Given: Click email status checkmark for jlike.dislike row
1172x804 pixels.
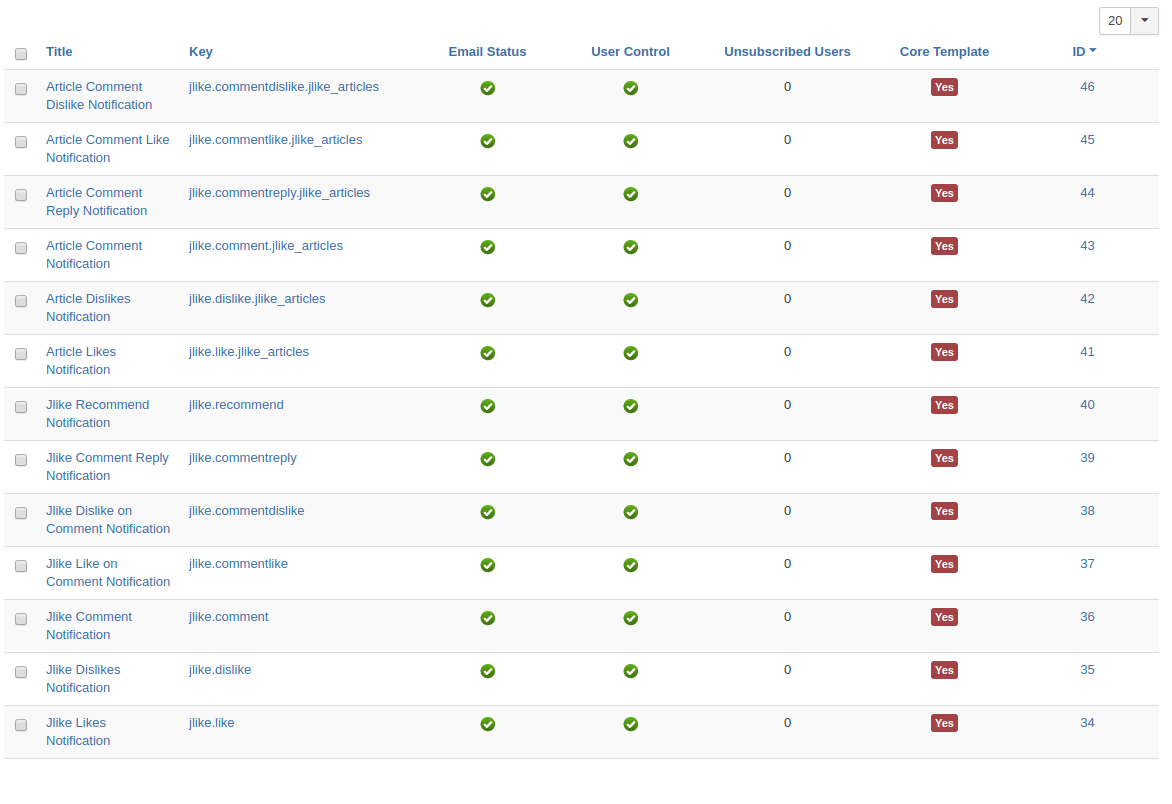Looking at the screenshot, I should coord(487,671).
